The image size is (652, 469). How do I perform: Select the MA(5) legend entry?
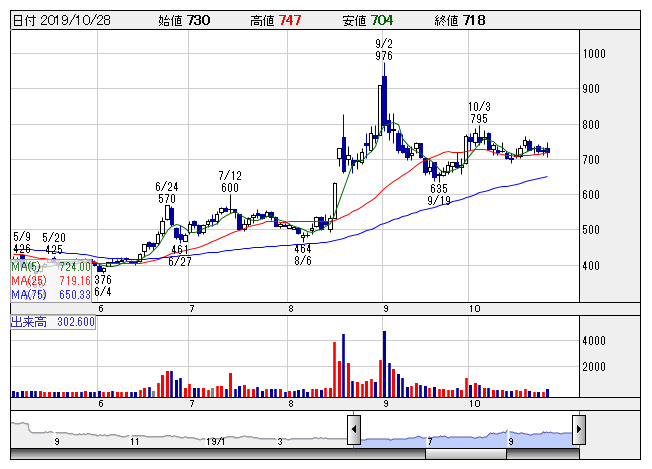[51, 267]
